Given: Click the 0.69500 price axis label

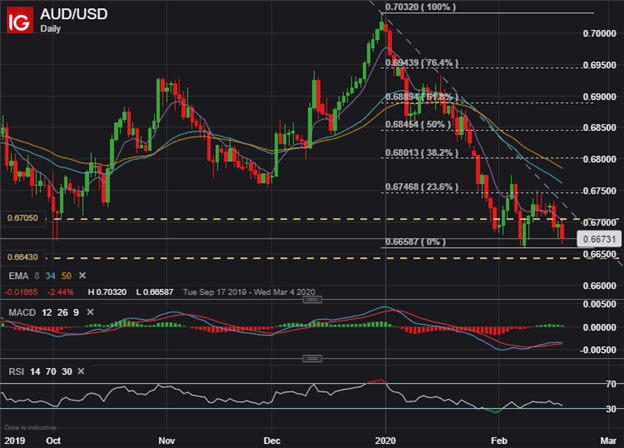Looking at the screenshot, I should [599, 65].
